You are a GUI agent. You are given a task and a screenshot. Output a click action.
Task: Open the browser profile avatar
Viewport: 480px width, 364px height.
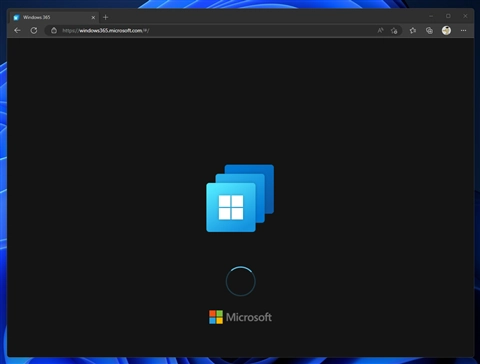pyautogui.click(x=446, y=30)
